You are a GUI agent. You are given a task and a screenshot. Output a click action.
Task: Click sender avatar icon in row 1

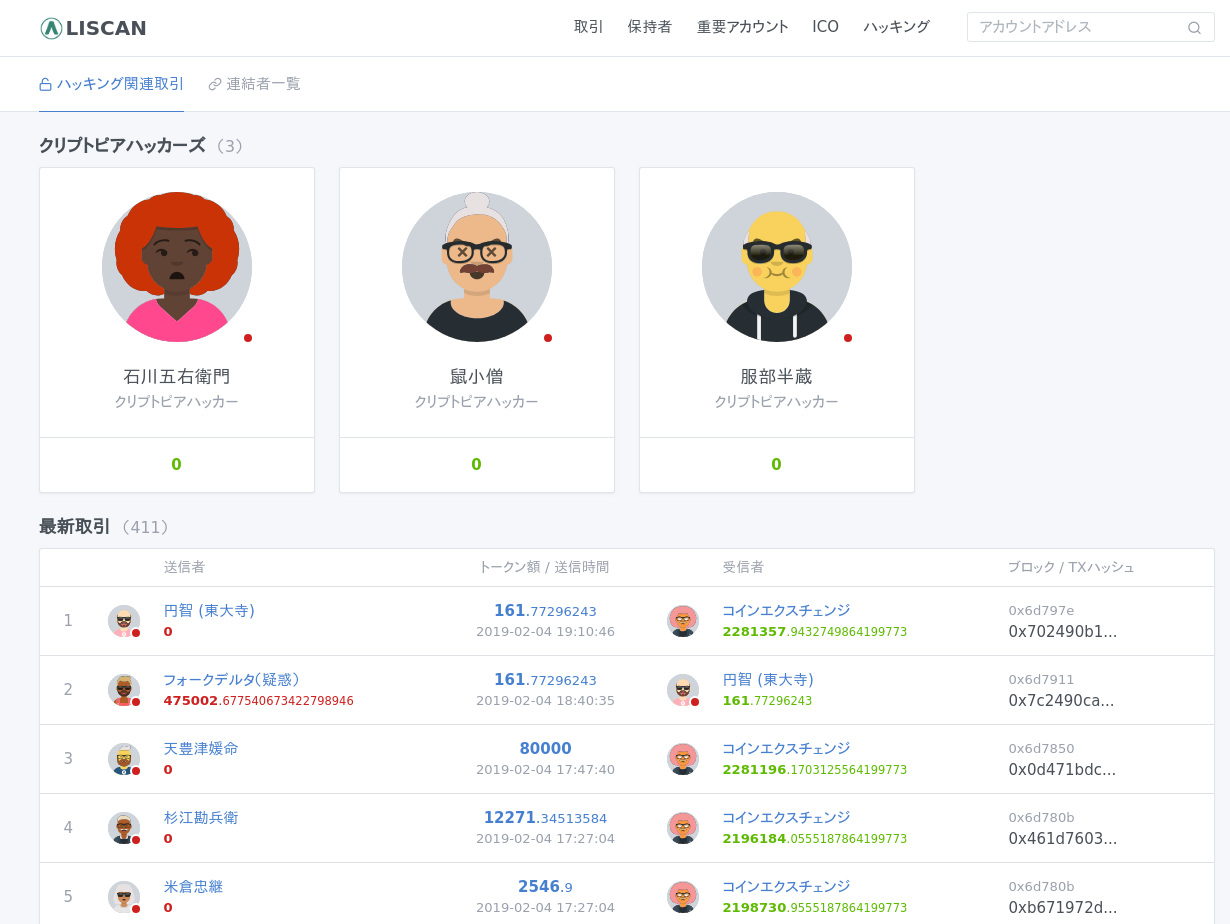(x=124, y=621)
